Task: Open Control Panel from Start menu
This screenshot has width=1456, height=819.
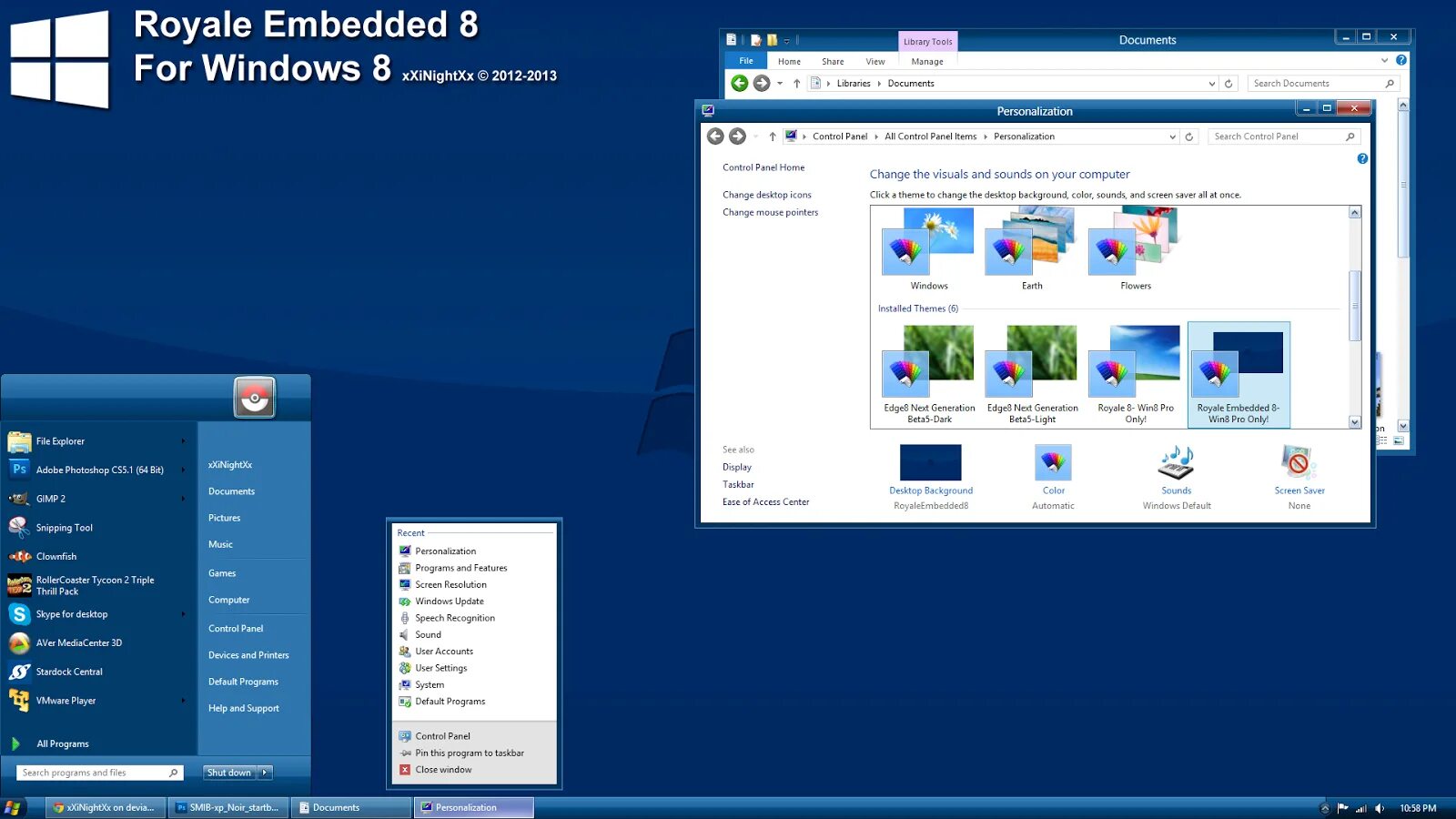Action: [x=236, y=629]
